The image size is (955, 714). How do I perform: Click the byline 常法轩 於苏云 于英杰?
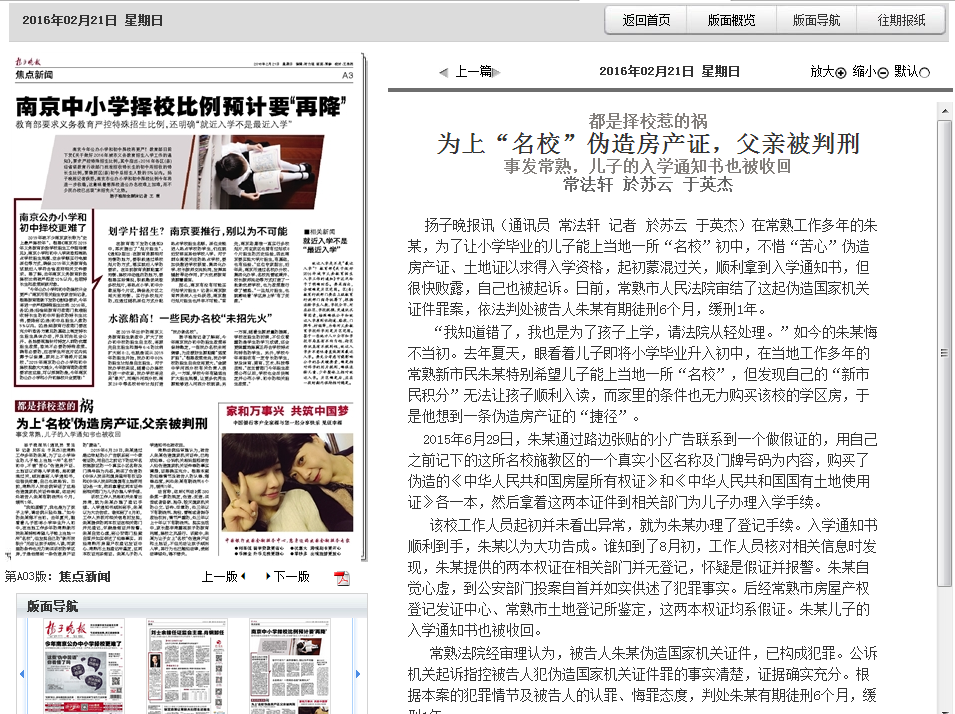click(648, 184)
